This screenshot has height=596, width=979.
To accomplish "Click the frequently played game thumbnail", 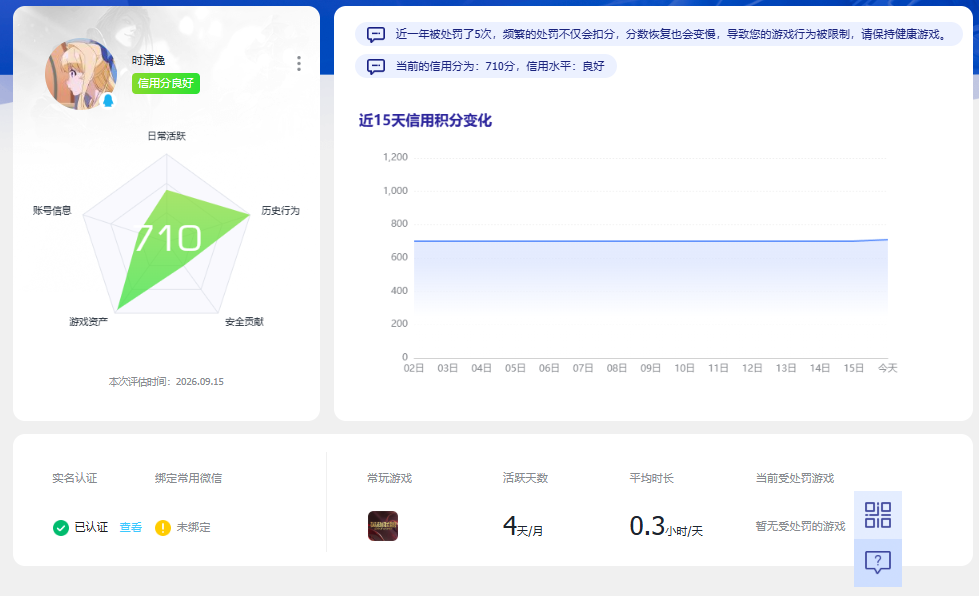I will 383,525.
